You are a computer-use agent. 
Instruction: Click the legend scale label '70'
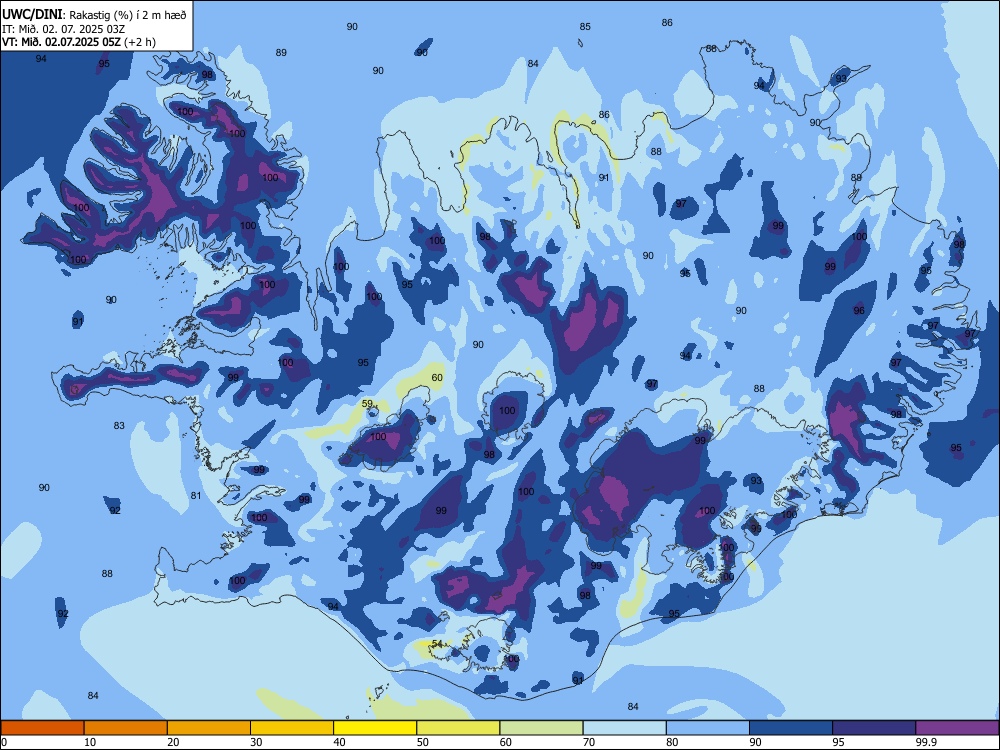589,742
